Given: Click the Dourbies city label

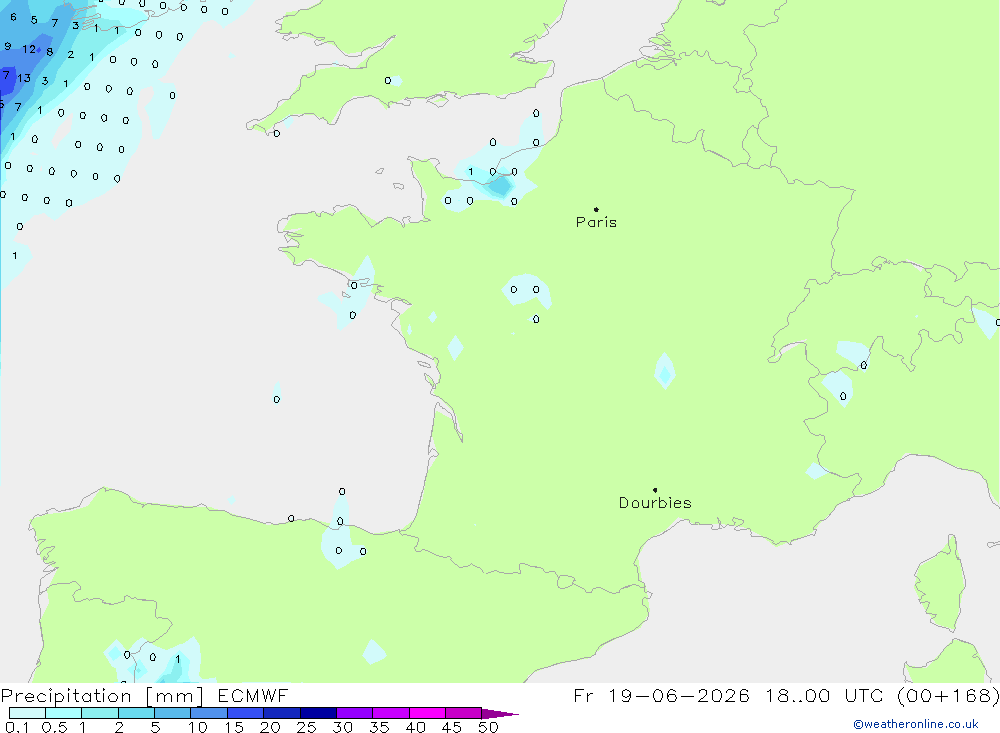Looking at the screenshot, I should pos(655,503).
